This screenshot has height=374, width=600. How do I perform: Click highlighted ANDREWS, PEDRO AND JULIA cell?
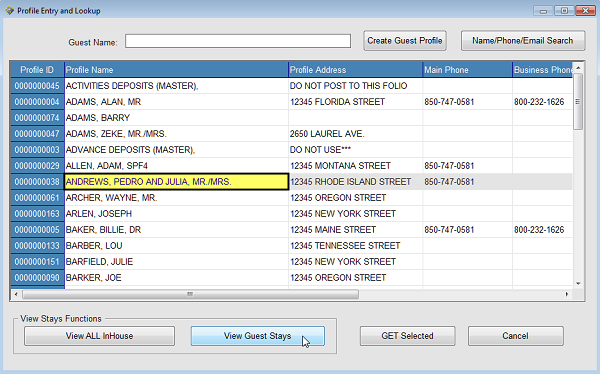[x=176, y=182]
